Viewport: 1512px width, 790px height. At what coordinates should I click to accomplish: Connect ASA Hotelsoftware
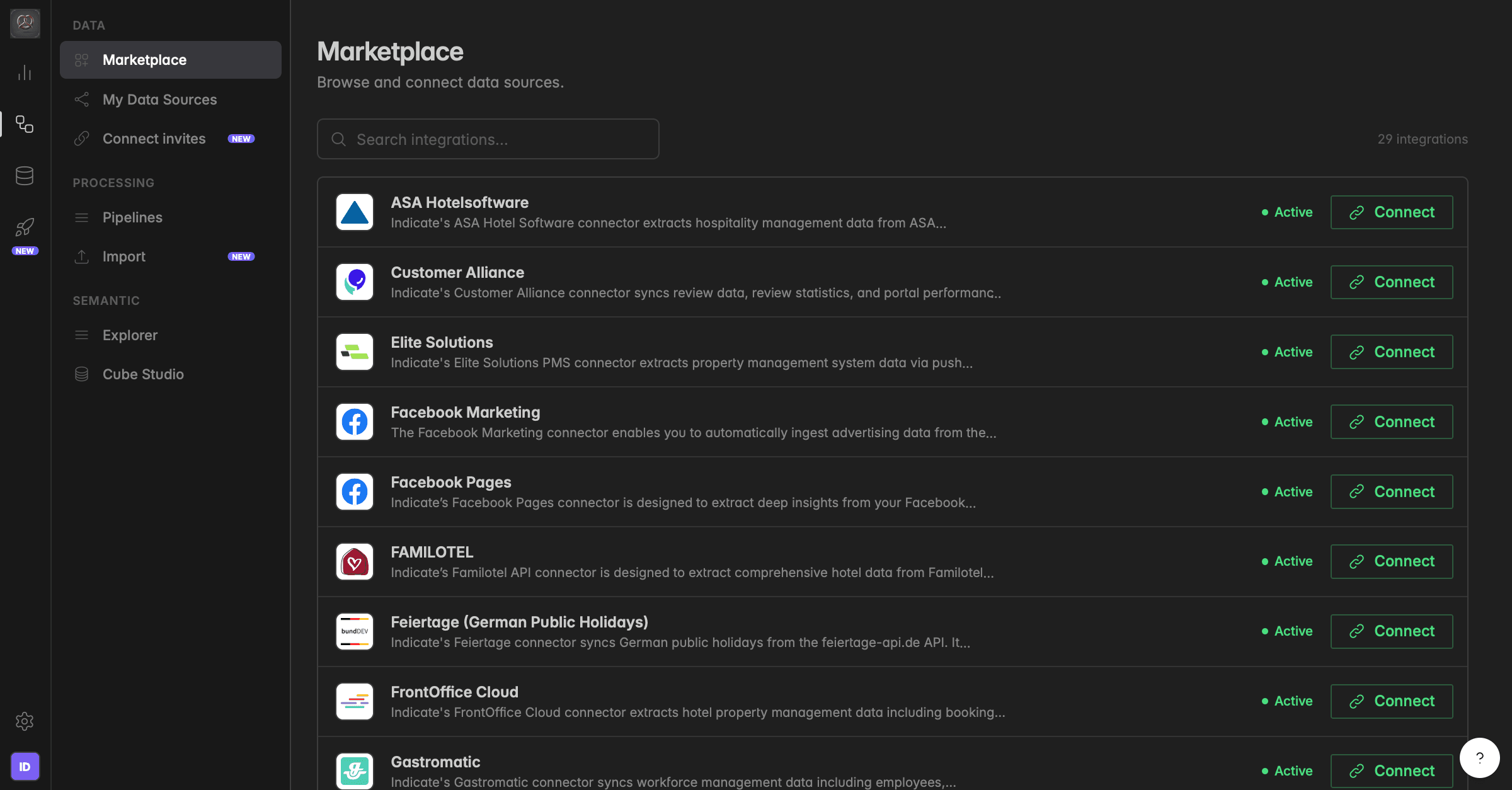click(x=1392, y=212)
